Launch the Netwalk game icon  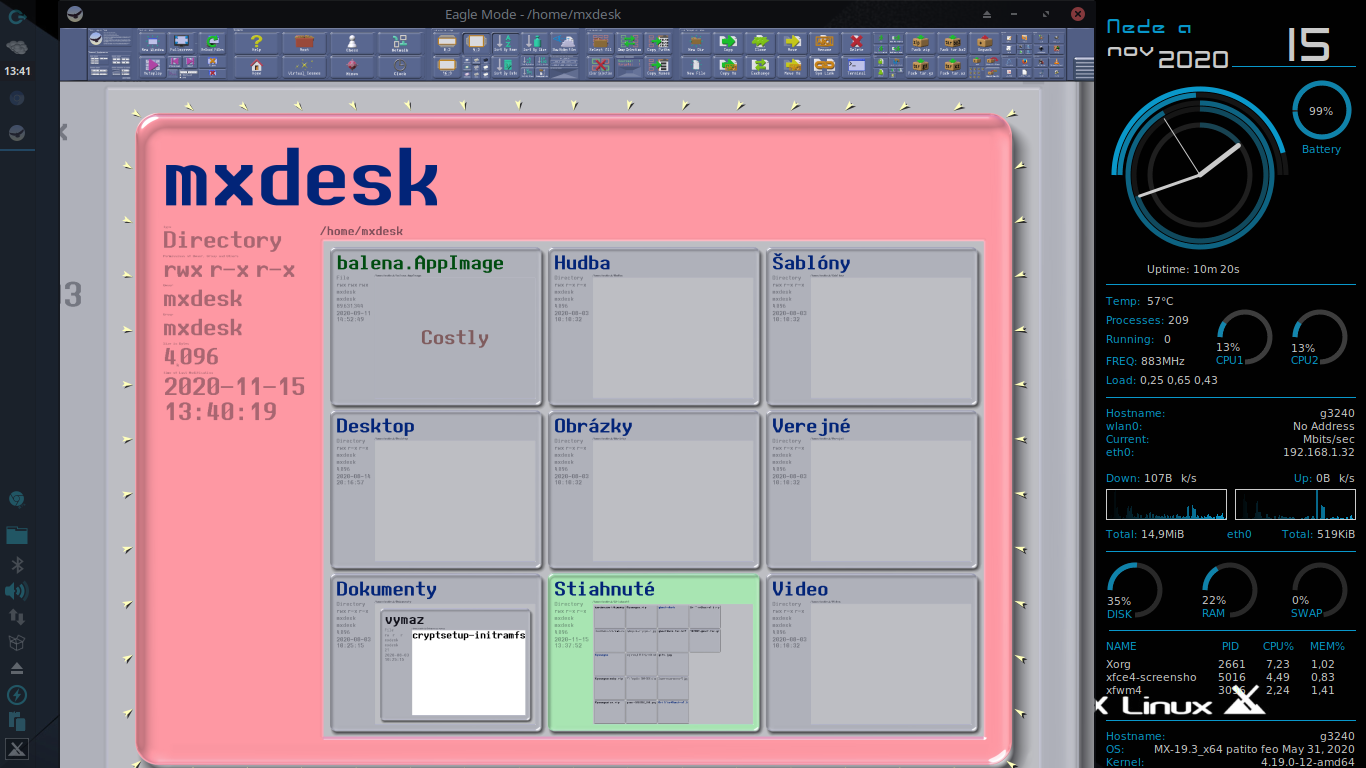tap(399, 42)
